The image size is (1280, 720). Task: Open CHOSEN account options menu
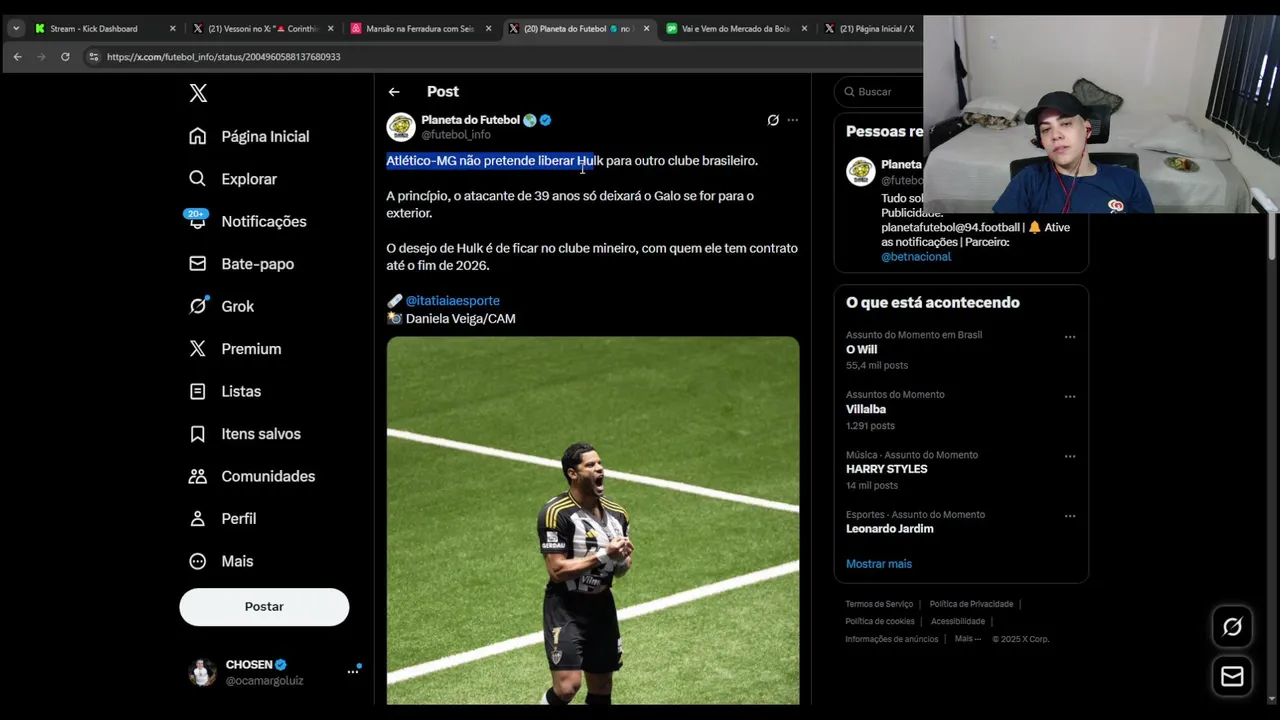353,672
